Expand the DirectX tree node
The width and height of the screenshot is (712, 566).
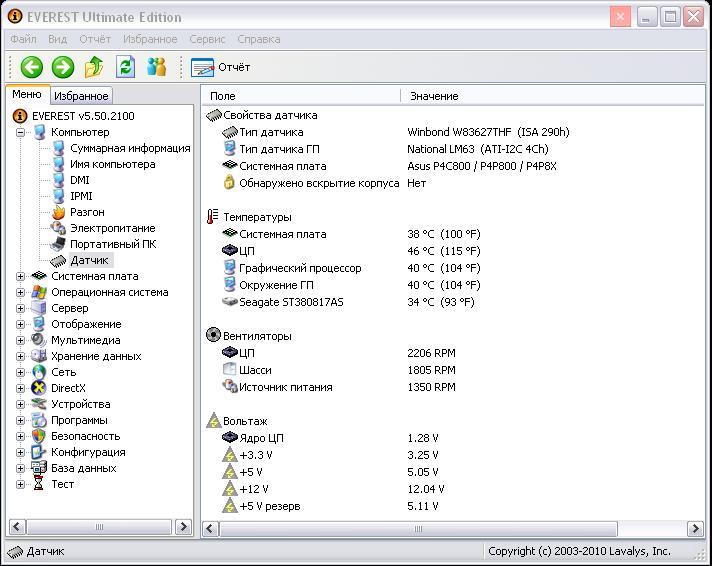(20, 388)
